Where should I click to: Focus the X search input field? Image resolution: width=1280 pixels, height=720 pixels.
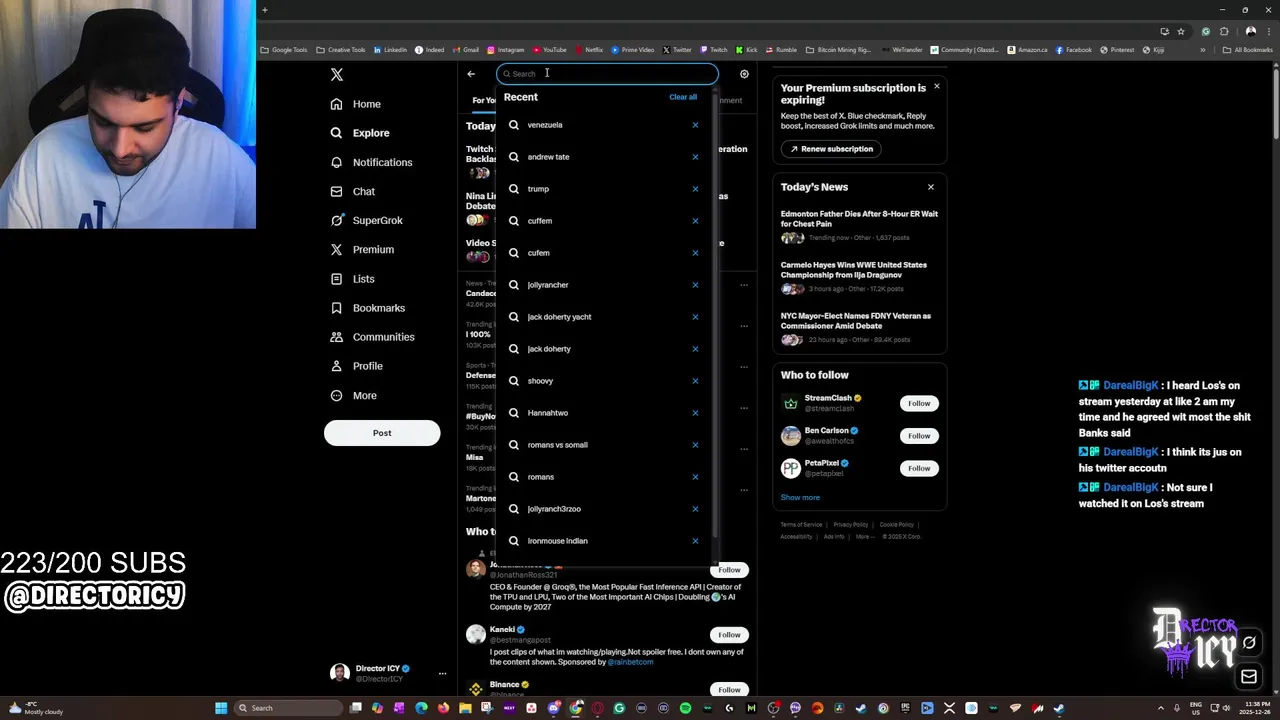tap(607, 74)
